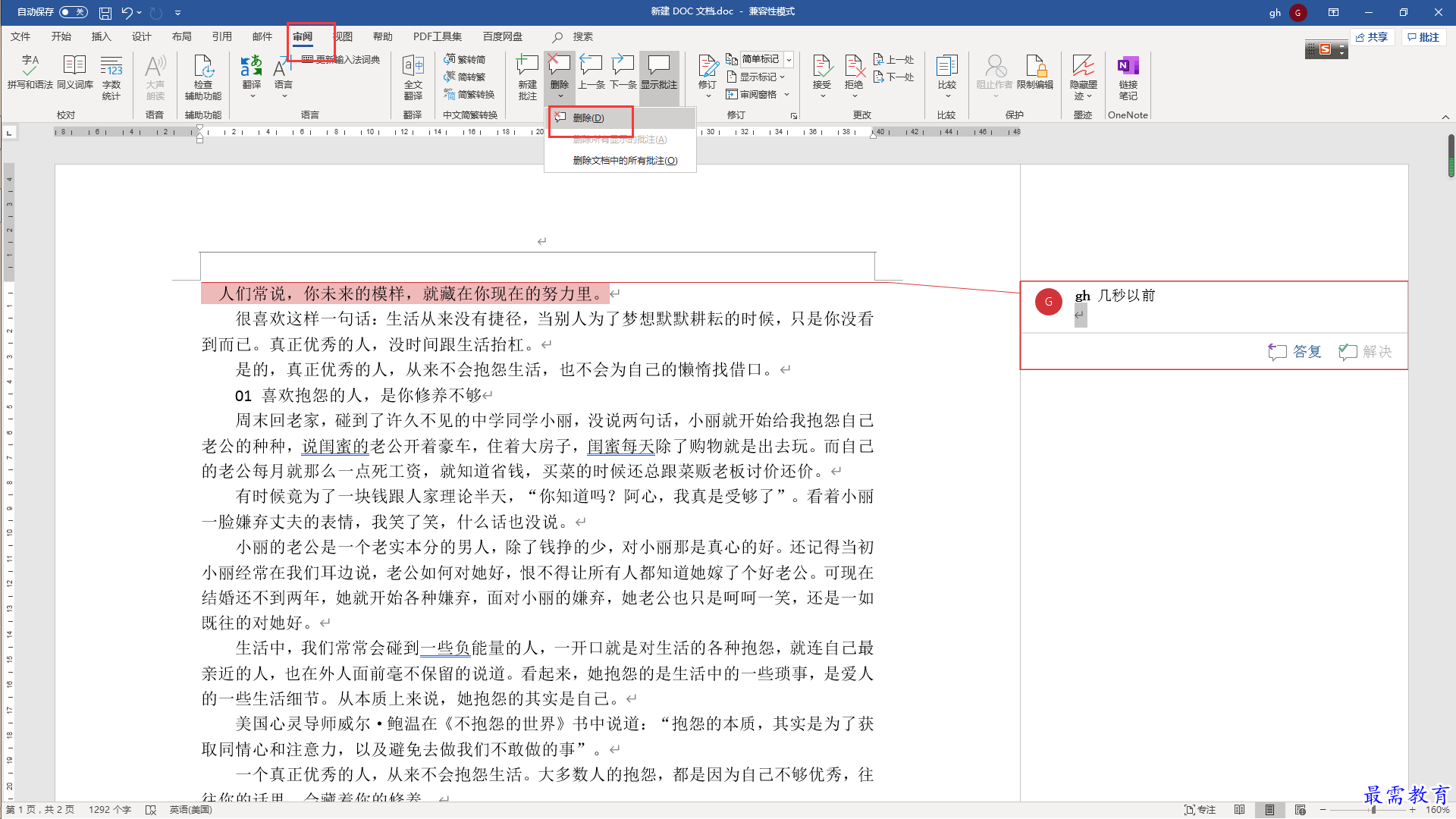This screenshot has height=819, width=1456.
Task: Convert Traditional to Simplified (繁转简)
Action: (x=465, y=59)
